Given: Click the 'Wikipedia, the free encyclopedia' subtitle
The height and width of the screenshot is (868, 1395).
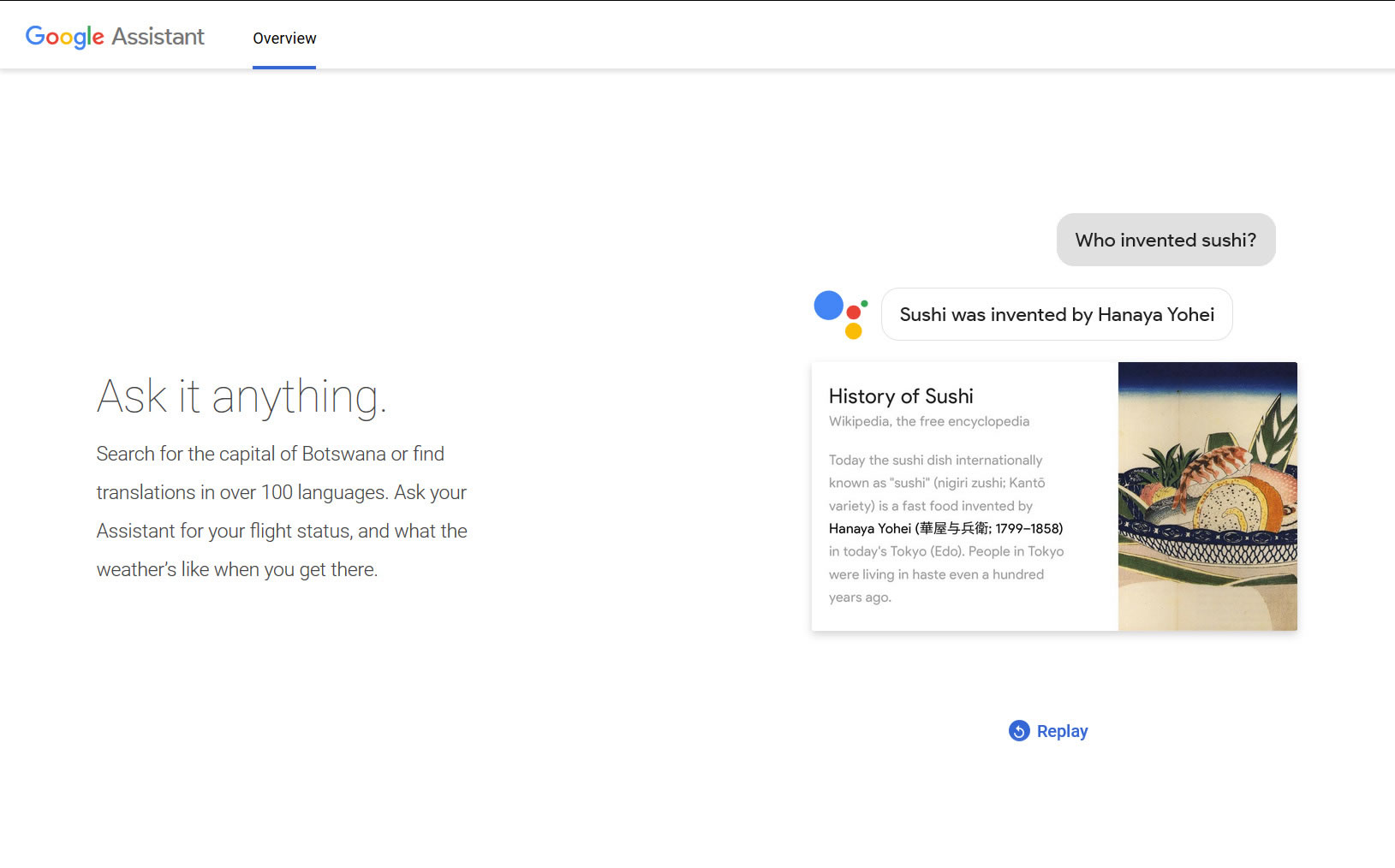Looking at the screenshot, I should tap(928, 421).
